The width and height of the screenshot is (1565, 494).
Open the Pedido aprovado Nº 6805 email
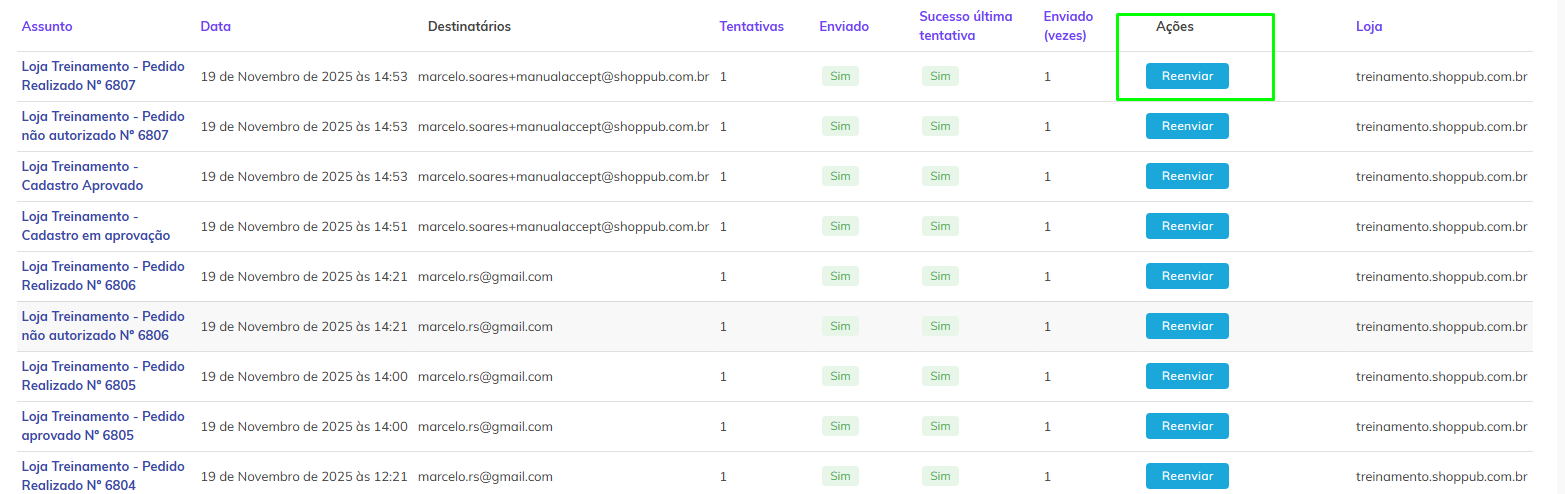pyautogui.click(x=103, y=426)
